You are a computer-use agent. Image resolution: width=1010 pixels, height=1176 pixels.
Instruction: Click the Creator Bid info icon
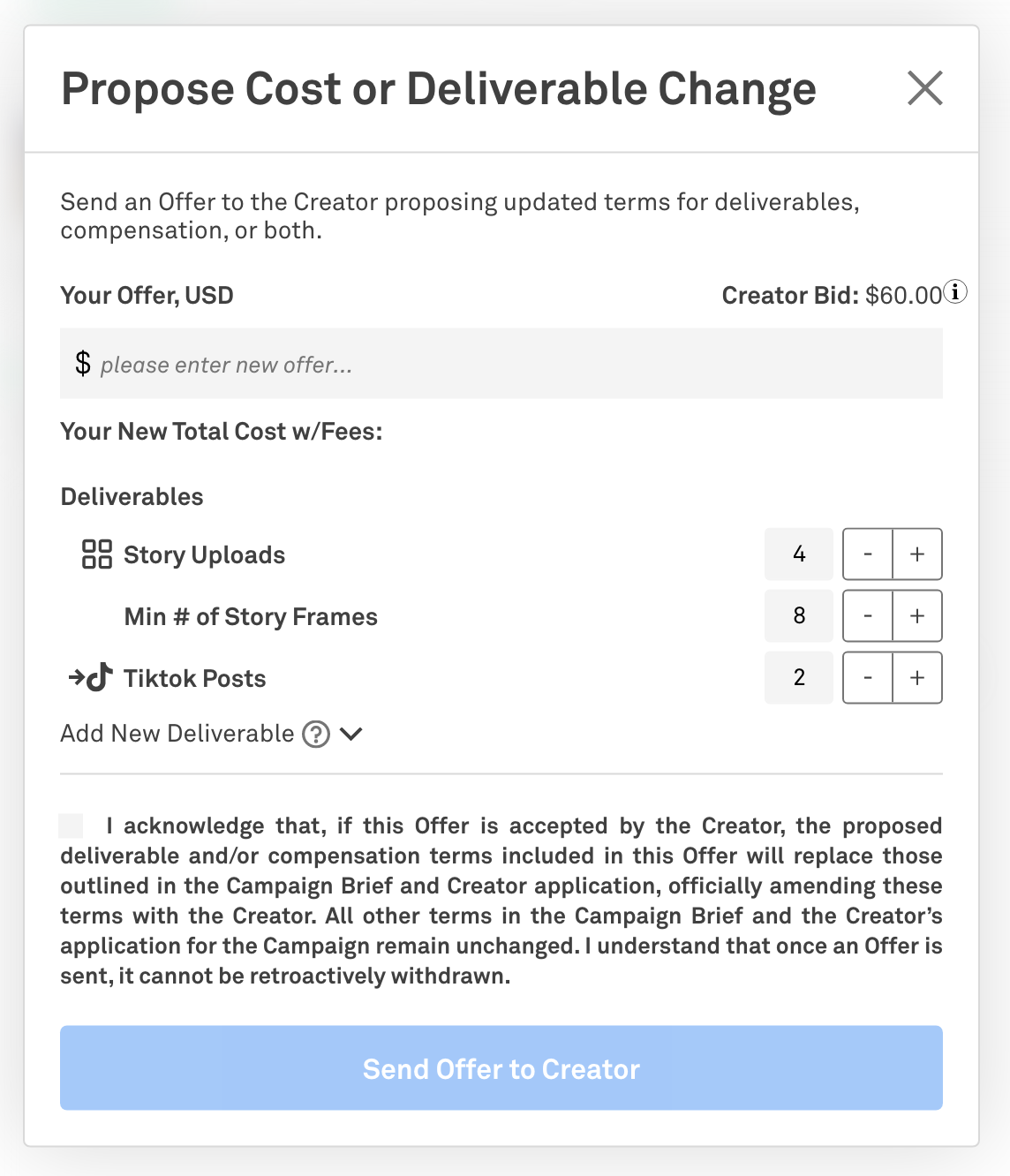[x=955, y=291]
